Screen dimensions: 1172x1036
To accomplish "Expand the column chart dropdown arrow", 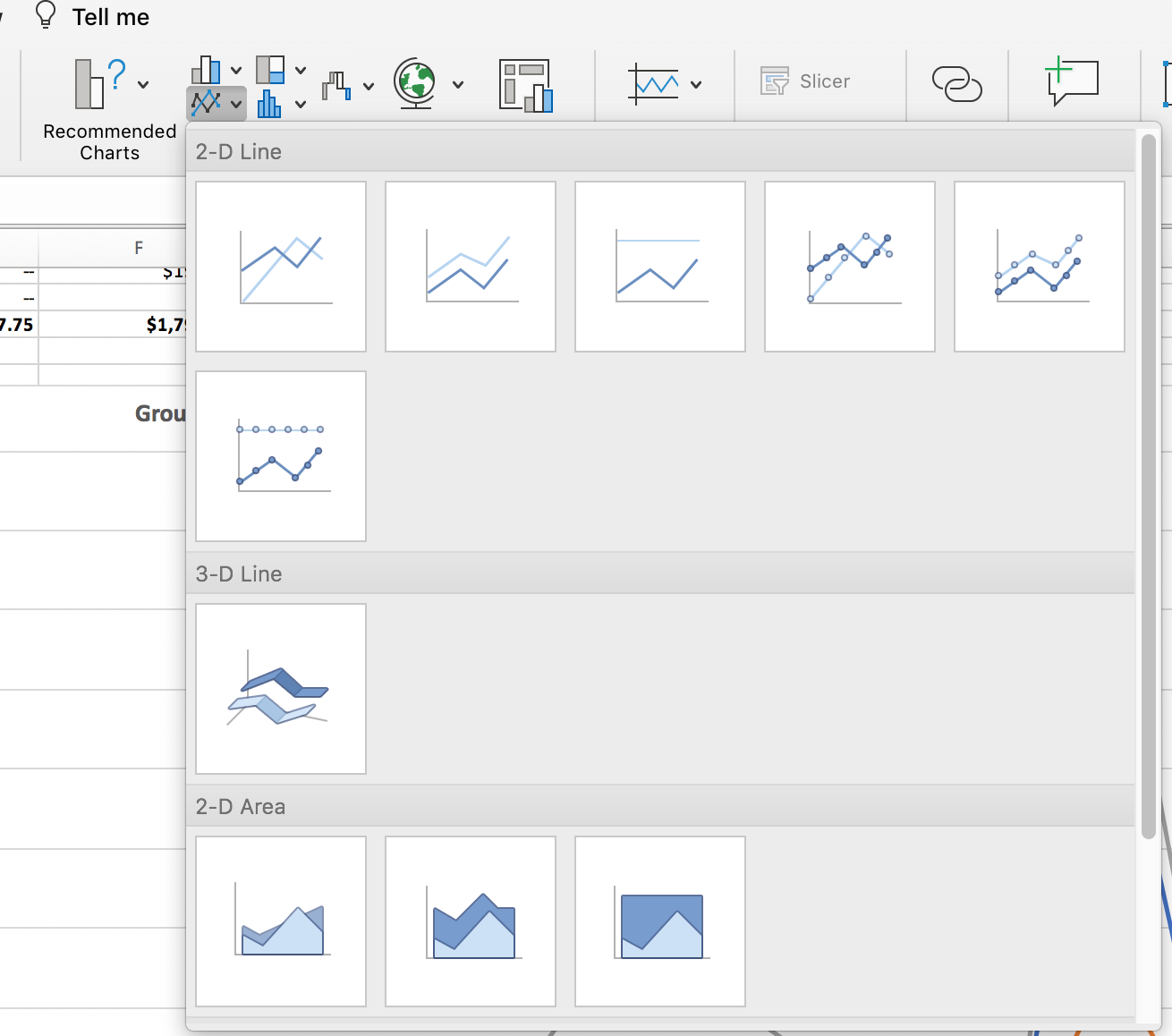I will coord(236,70).
